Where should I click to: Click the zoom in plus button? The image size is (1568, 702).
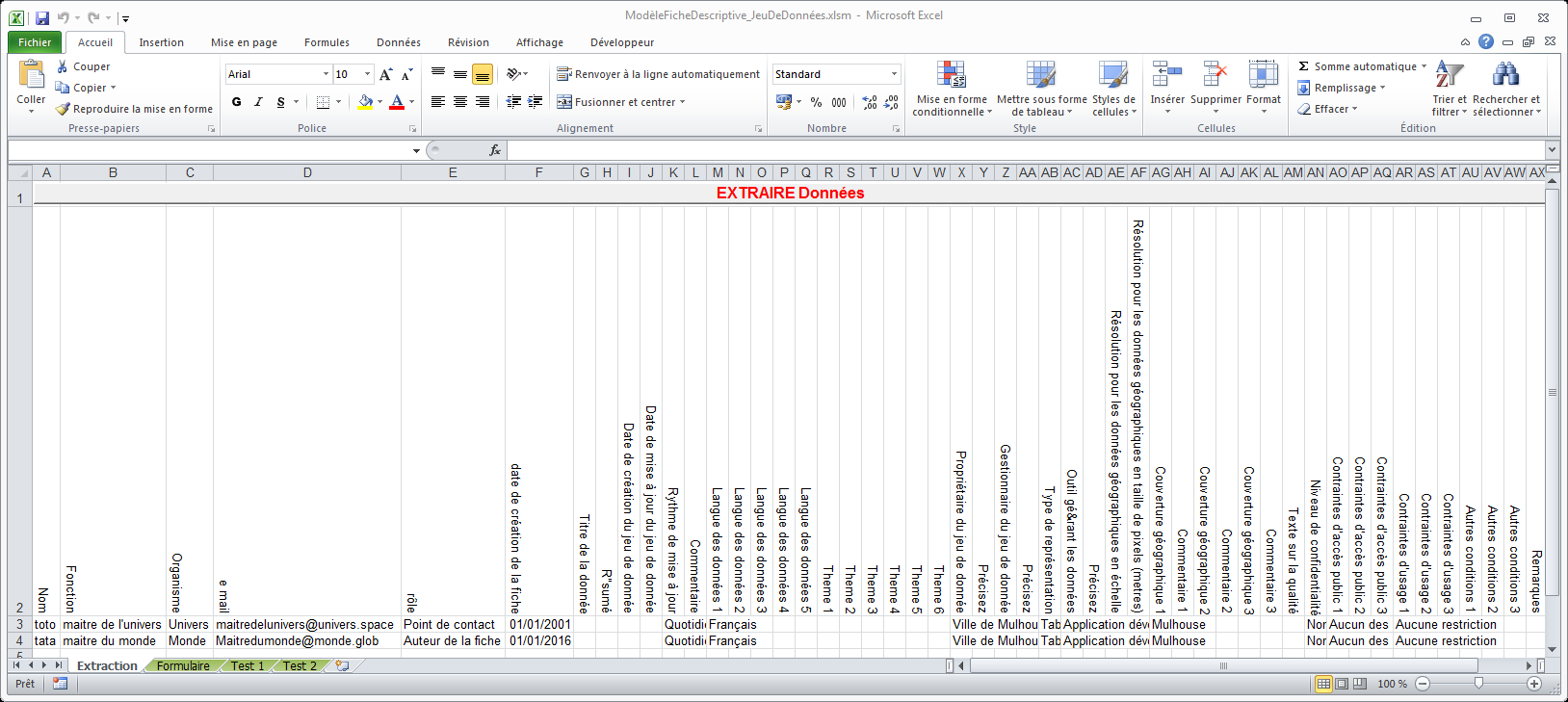click(1534, 684)
